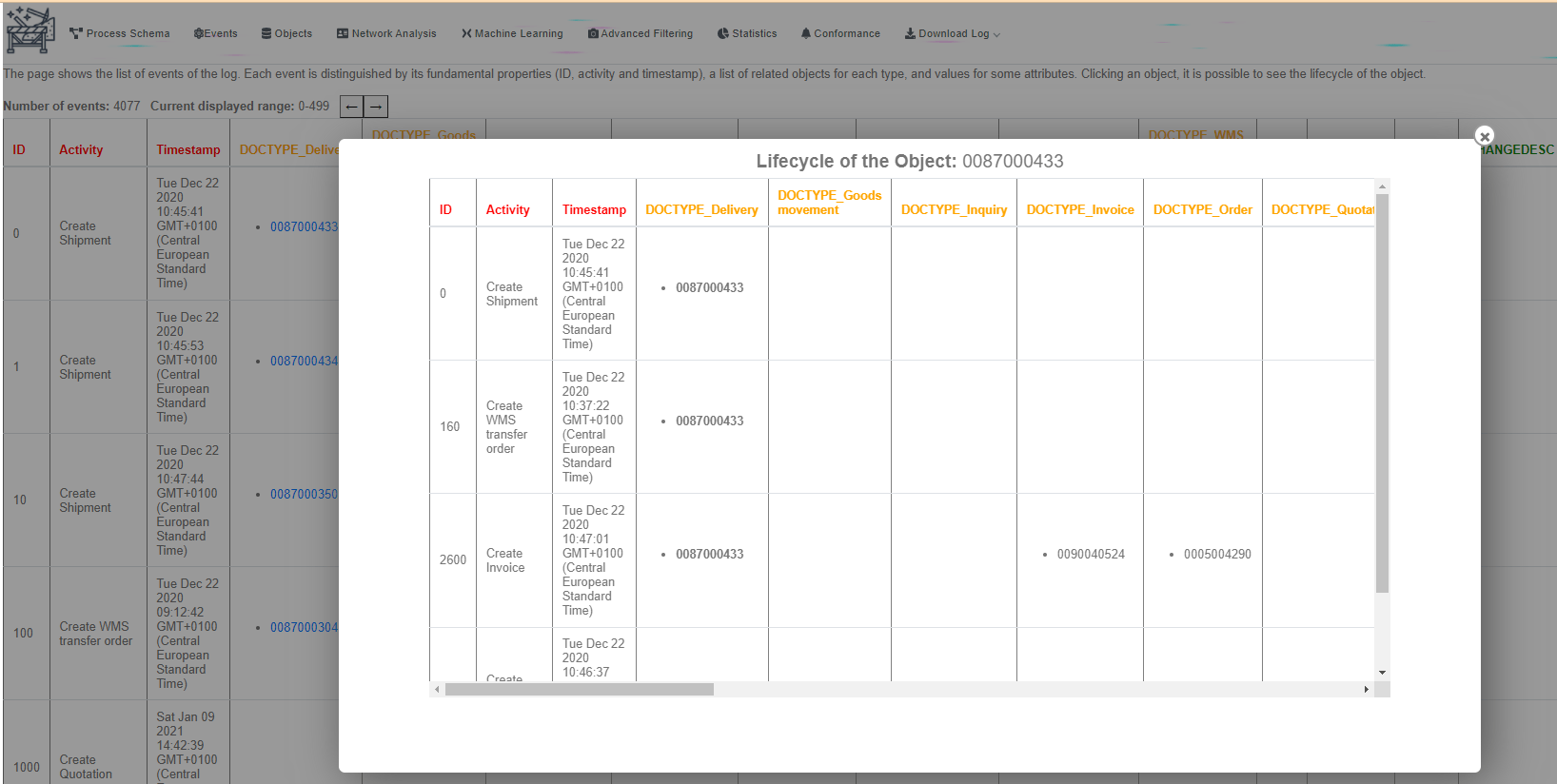Open delivery link 0087000434 in background table

click(x=304, y=361)
